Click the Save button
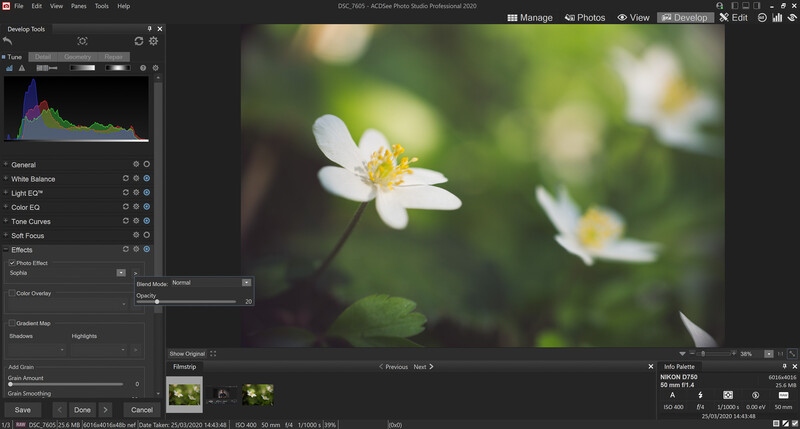The width and height of the screenshot is (800, 429). point(22,410)
